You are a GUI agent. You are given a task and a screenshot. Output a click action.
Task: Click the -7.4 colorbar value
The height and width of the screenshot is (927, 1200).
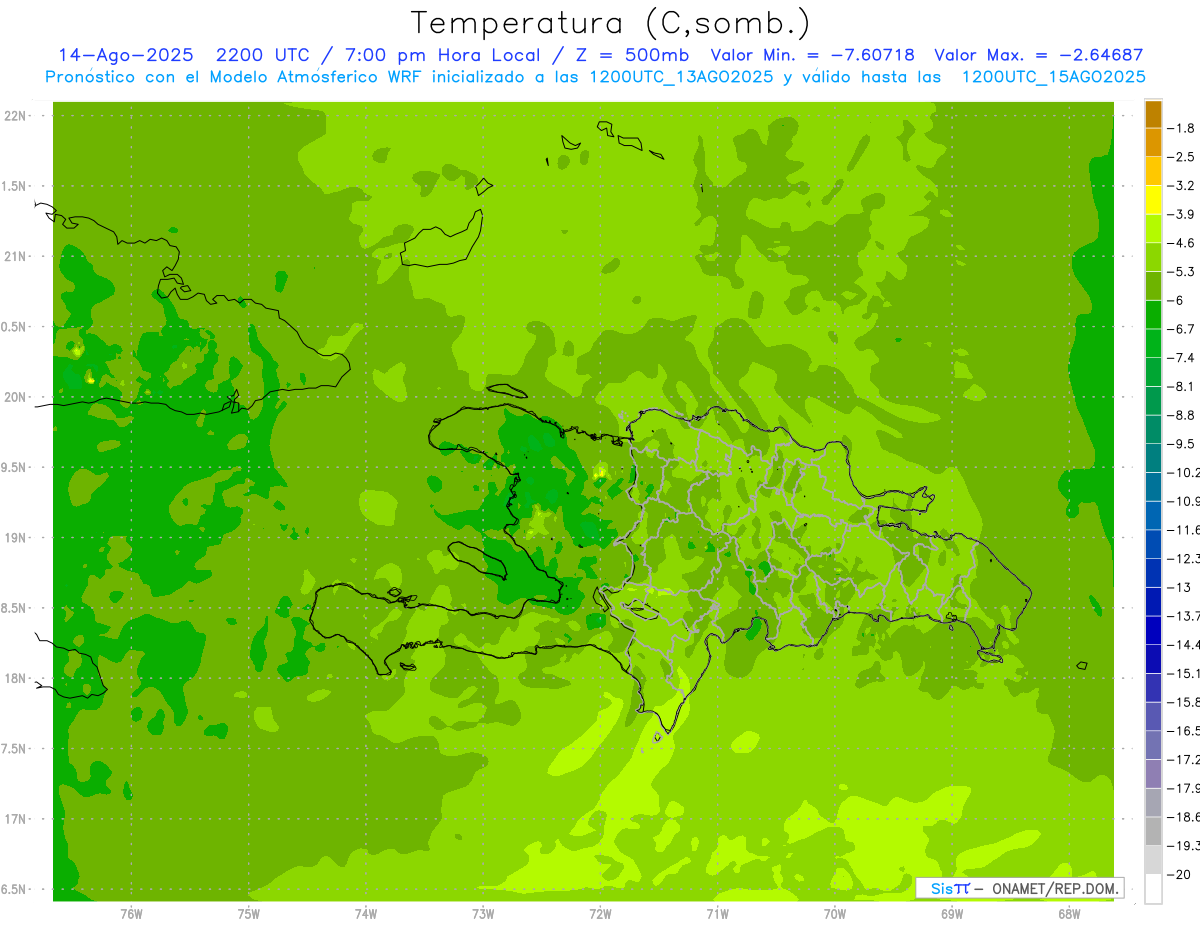point(1180,358)
